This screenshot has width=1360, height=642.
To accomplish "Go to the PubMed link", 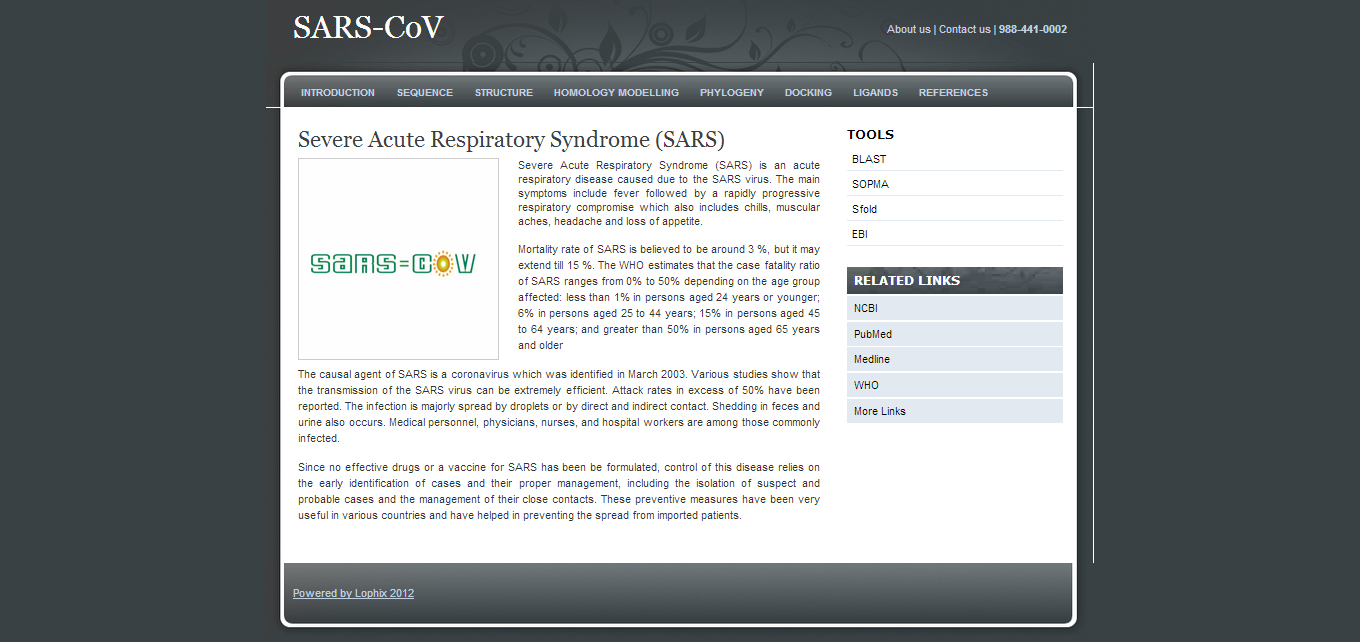I will click(x=872, y=333).
